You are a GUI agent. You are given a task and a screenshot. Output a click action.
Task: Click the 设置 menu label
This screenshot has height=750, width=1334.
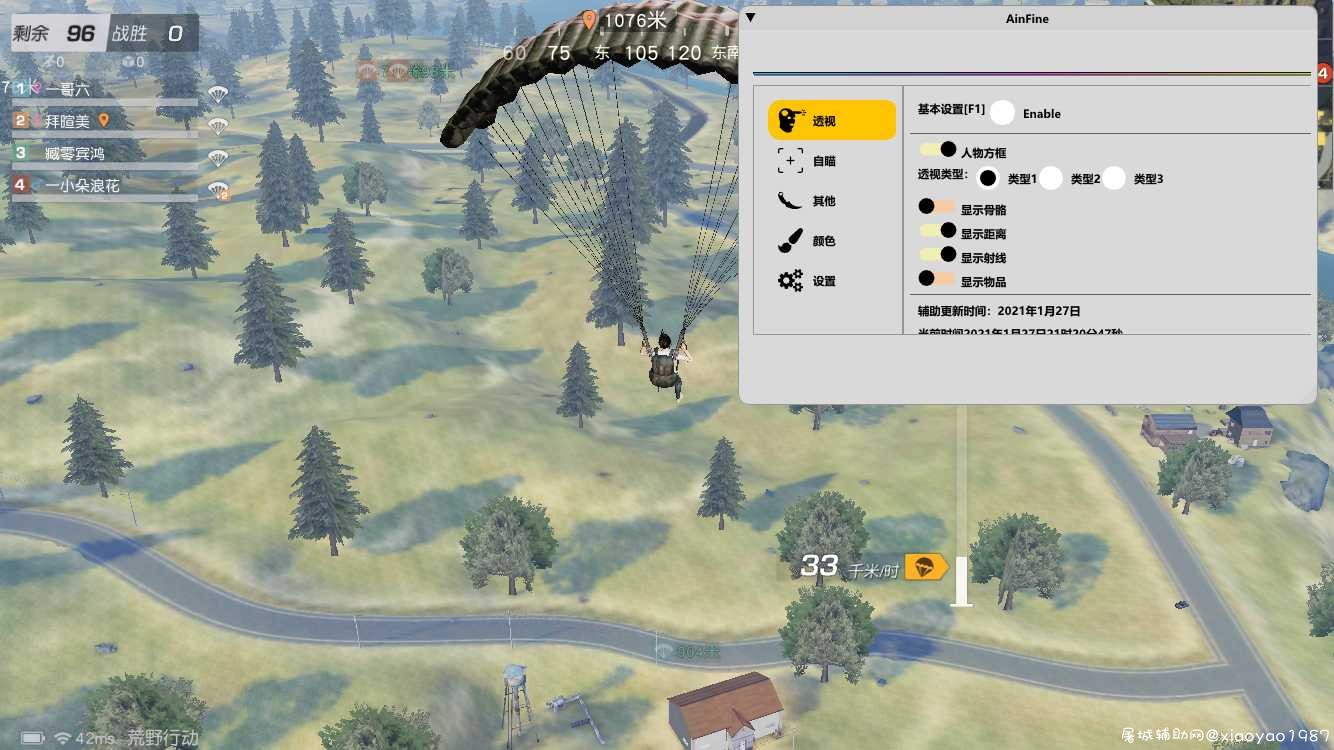coord(824,282)
